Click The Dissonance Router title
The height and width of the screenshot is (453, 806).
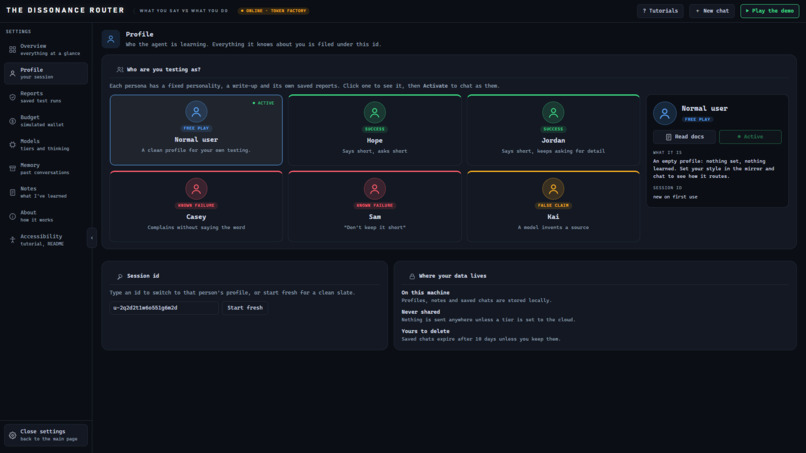coord(65,10)
